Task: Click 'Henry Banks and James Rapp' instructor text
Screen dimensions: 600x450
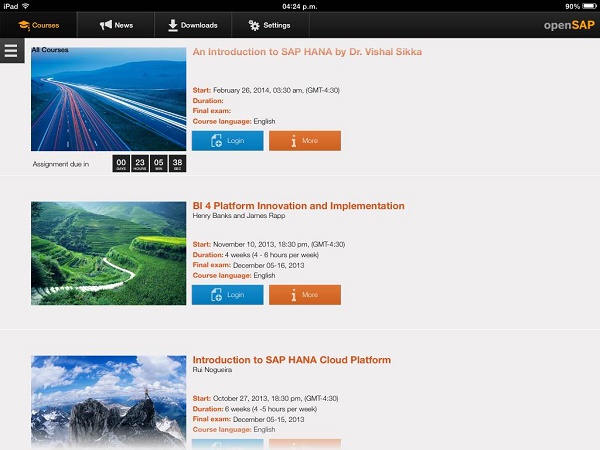Action: [239, 216]
